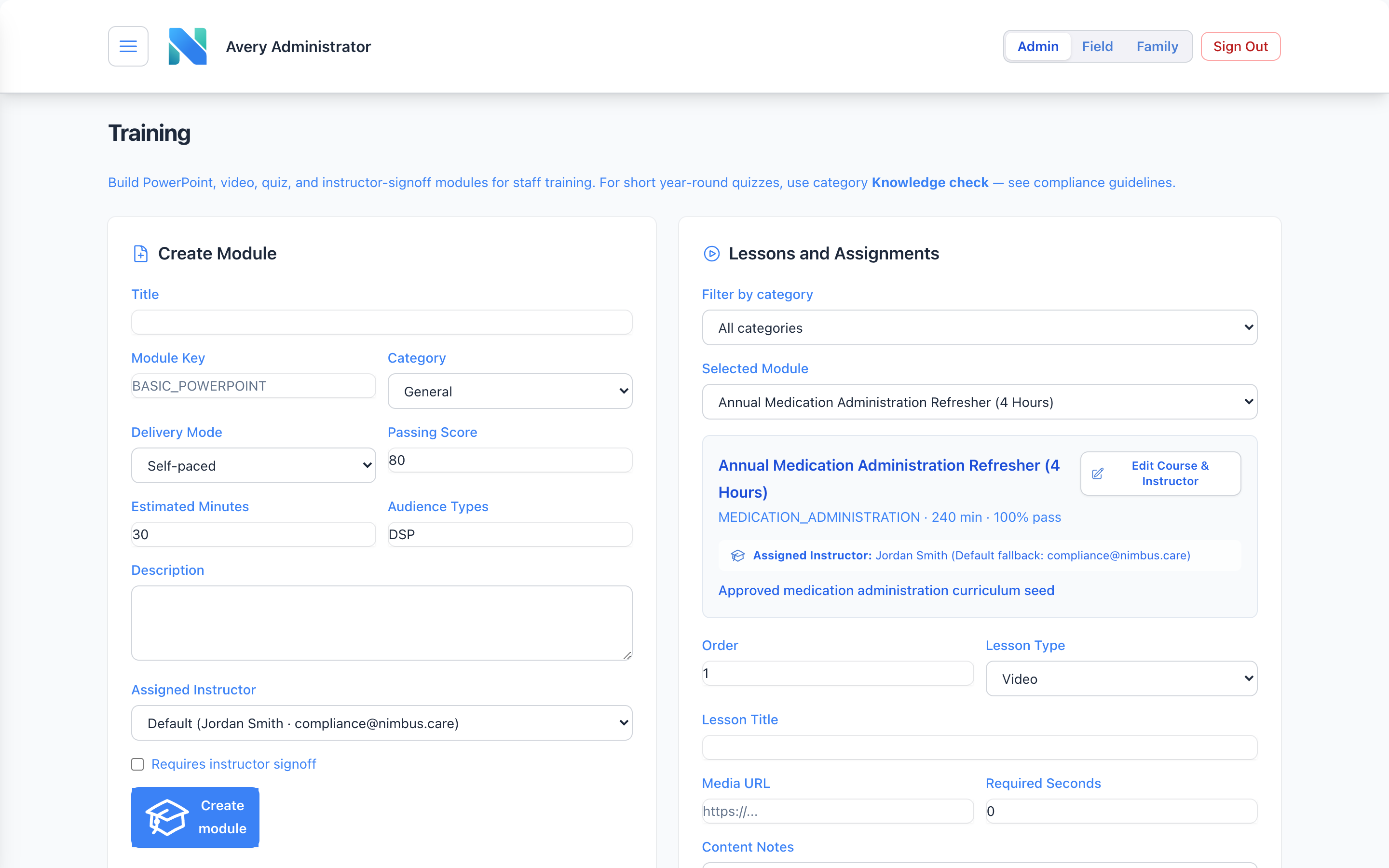Click the pencil icon on Edit Course button
1389x868 pixels.
click(1097, 474)
